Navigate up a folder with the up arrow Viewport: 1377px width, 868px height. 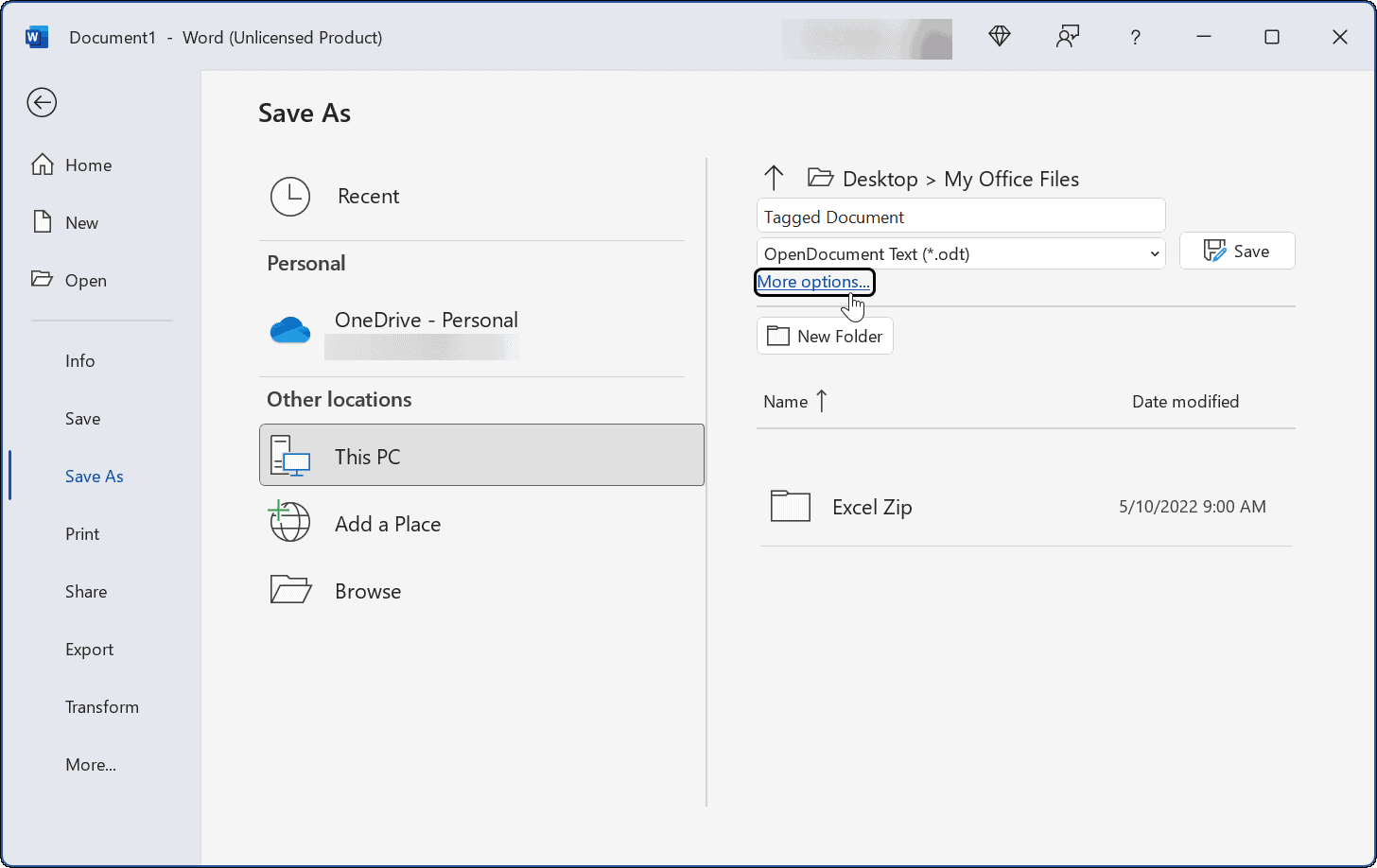[774, 178]
